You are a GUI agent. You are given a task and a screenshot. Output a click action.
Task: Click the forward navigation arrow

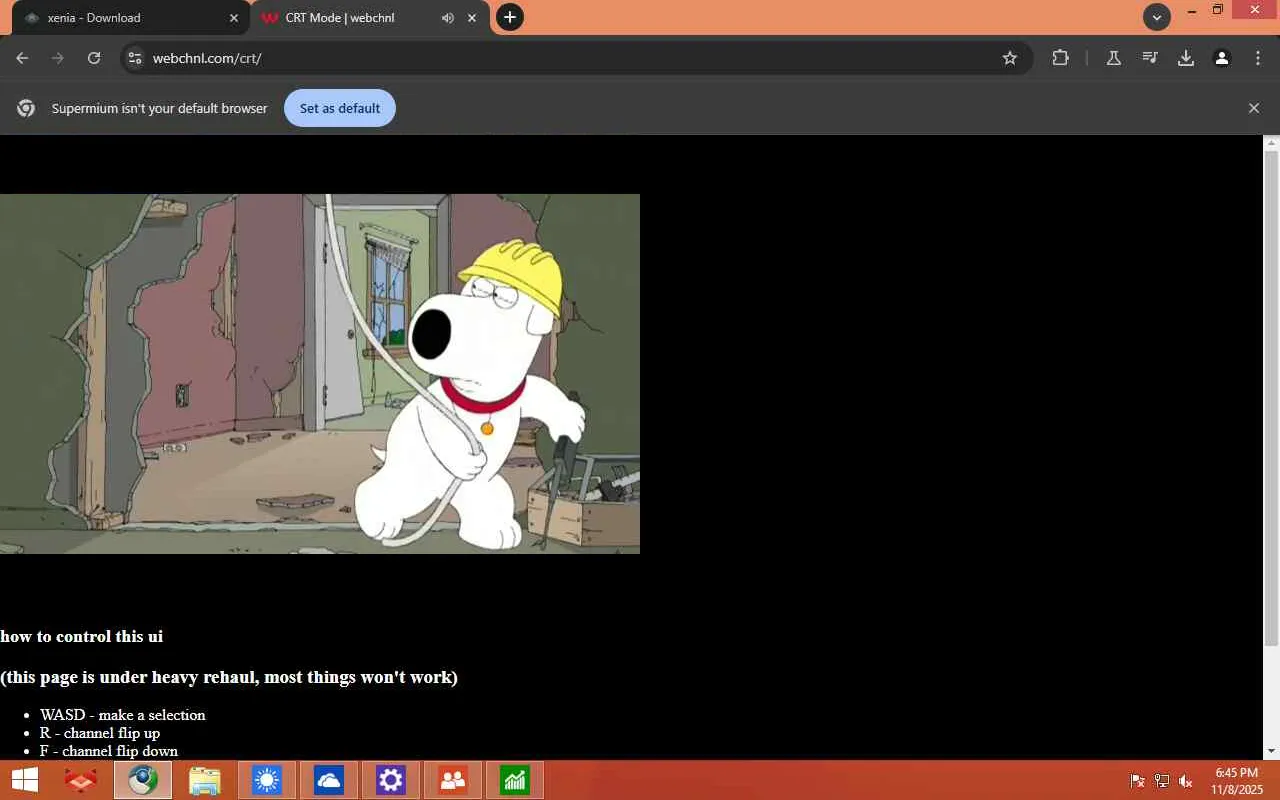[58, 58]
